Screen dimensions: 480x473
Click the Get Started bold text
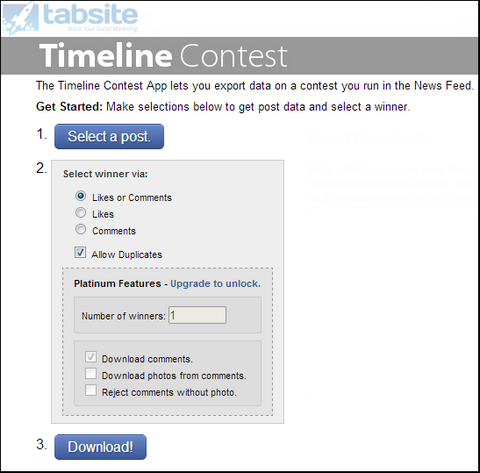[69, 107]
